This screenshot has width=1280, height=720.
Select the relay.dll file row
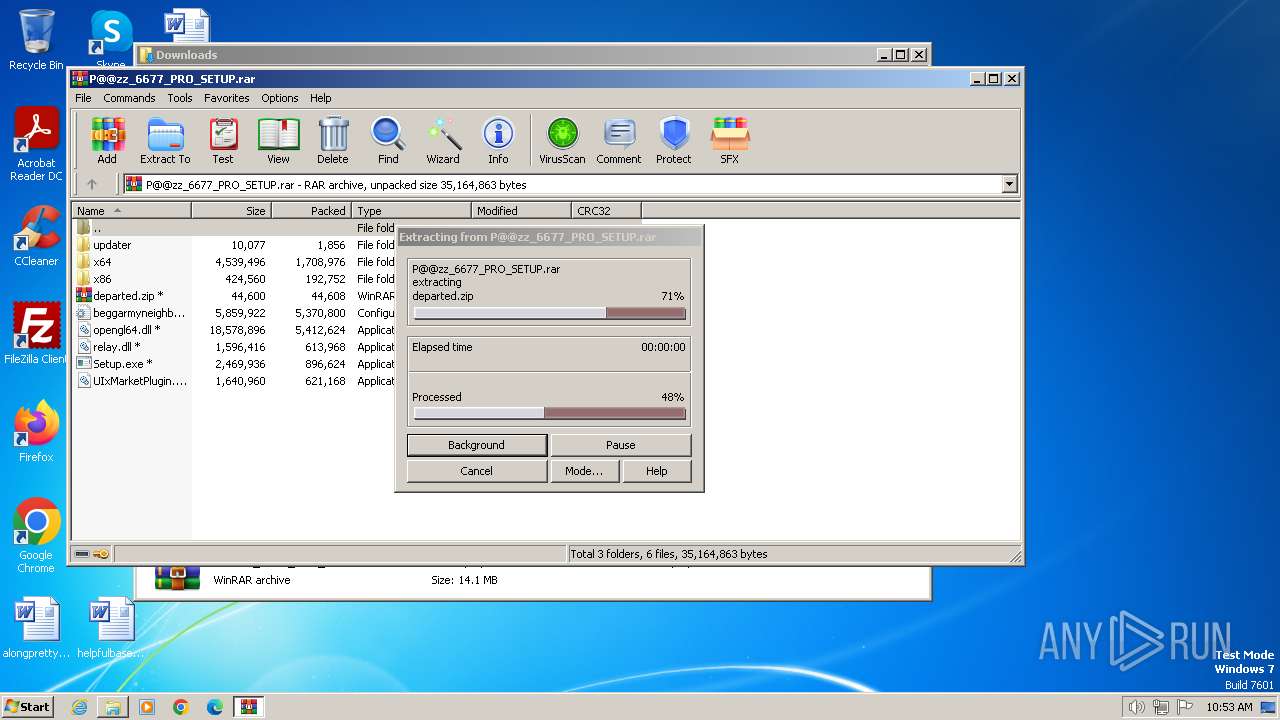pos(235,347)
